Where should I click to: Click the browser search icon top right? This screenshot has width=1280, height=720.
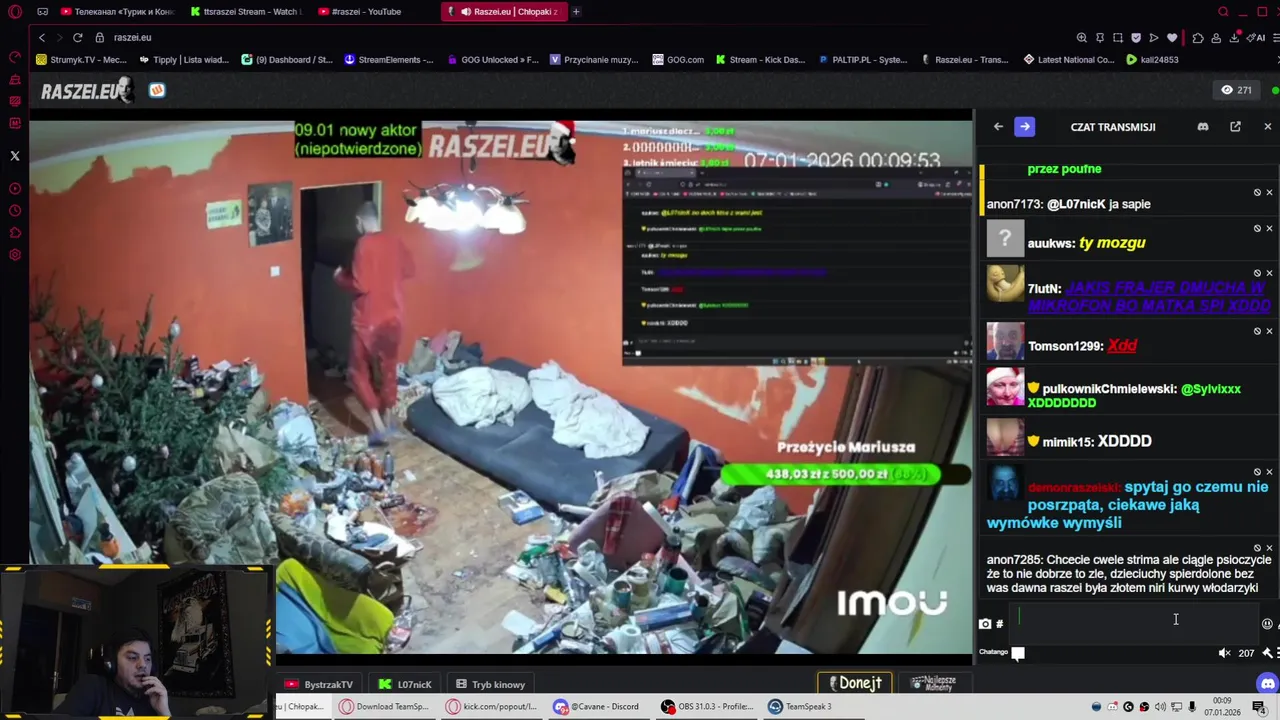tap(1223, 12)
